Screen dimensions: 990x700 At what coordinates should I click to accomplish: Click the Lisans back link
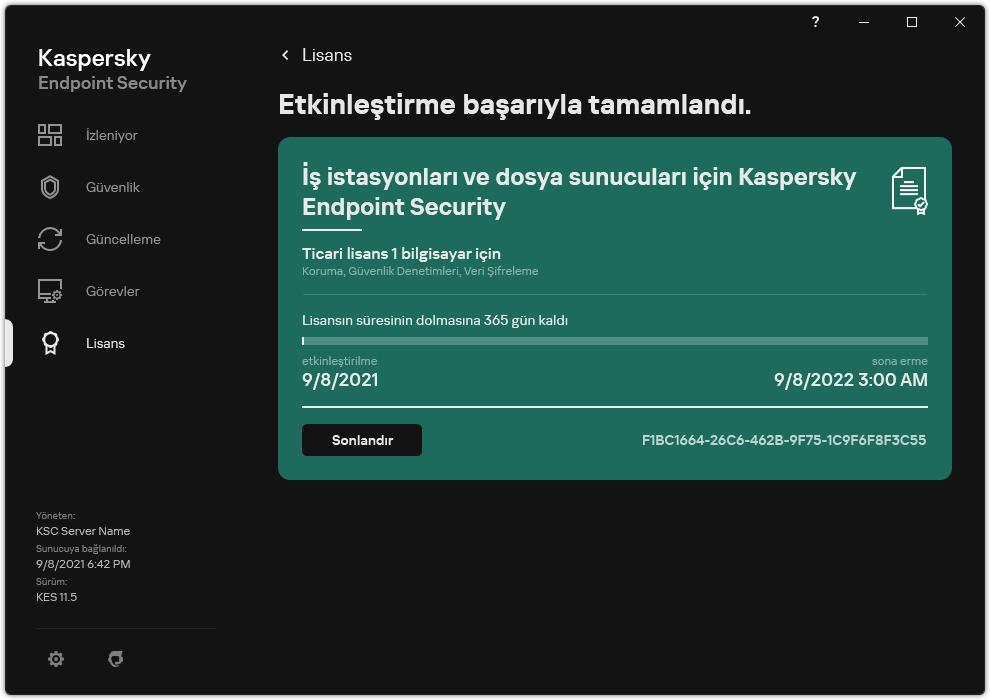[328, 55]
